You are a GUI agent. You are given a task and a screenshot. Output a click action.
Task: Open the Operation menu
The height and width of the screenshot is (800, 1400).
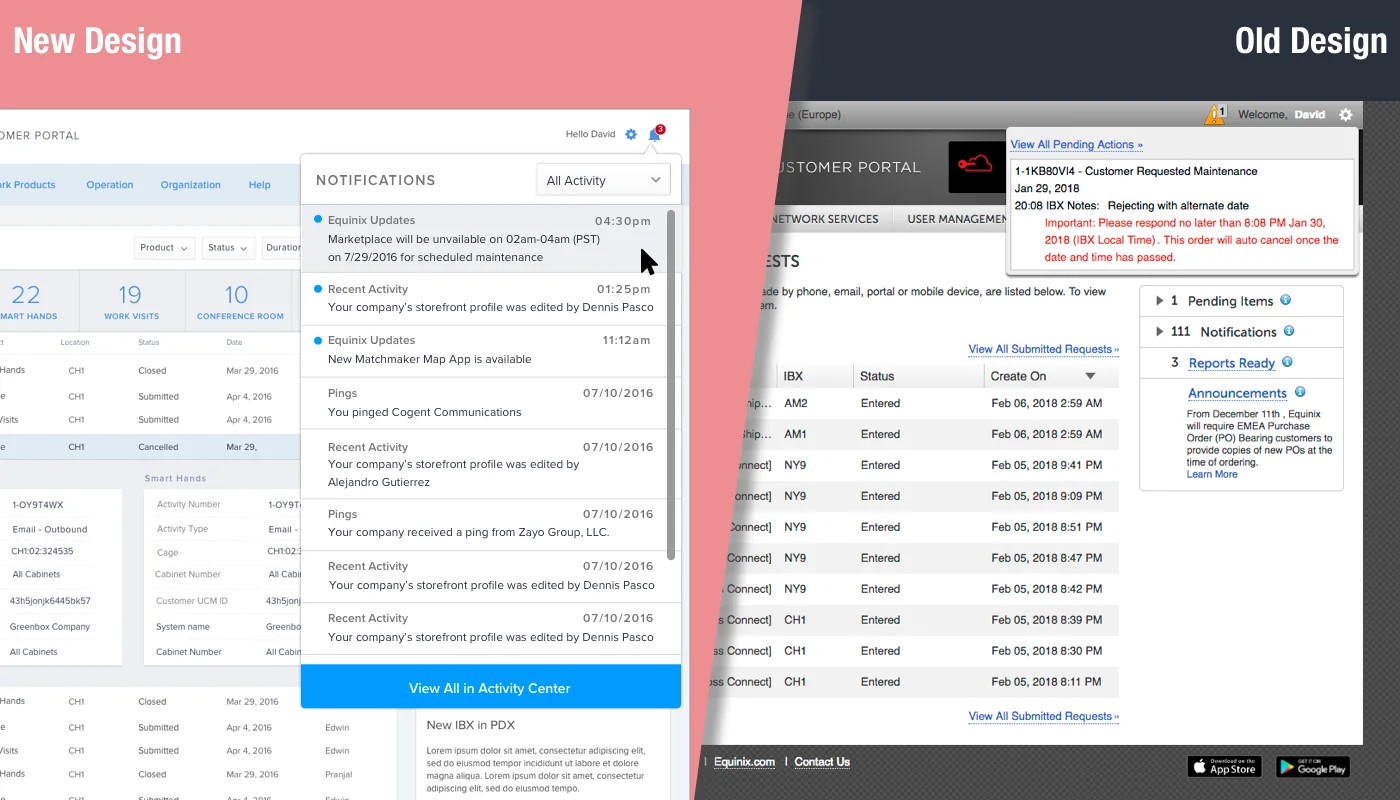click(x=110, y=185)
